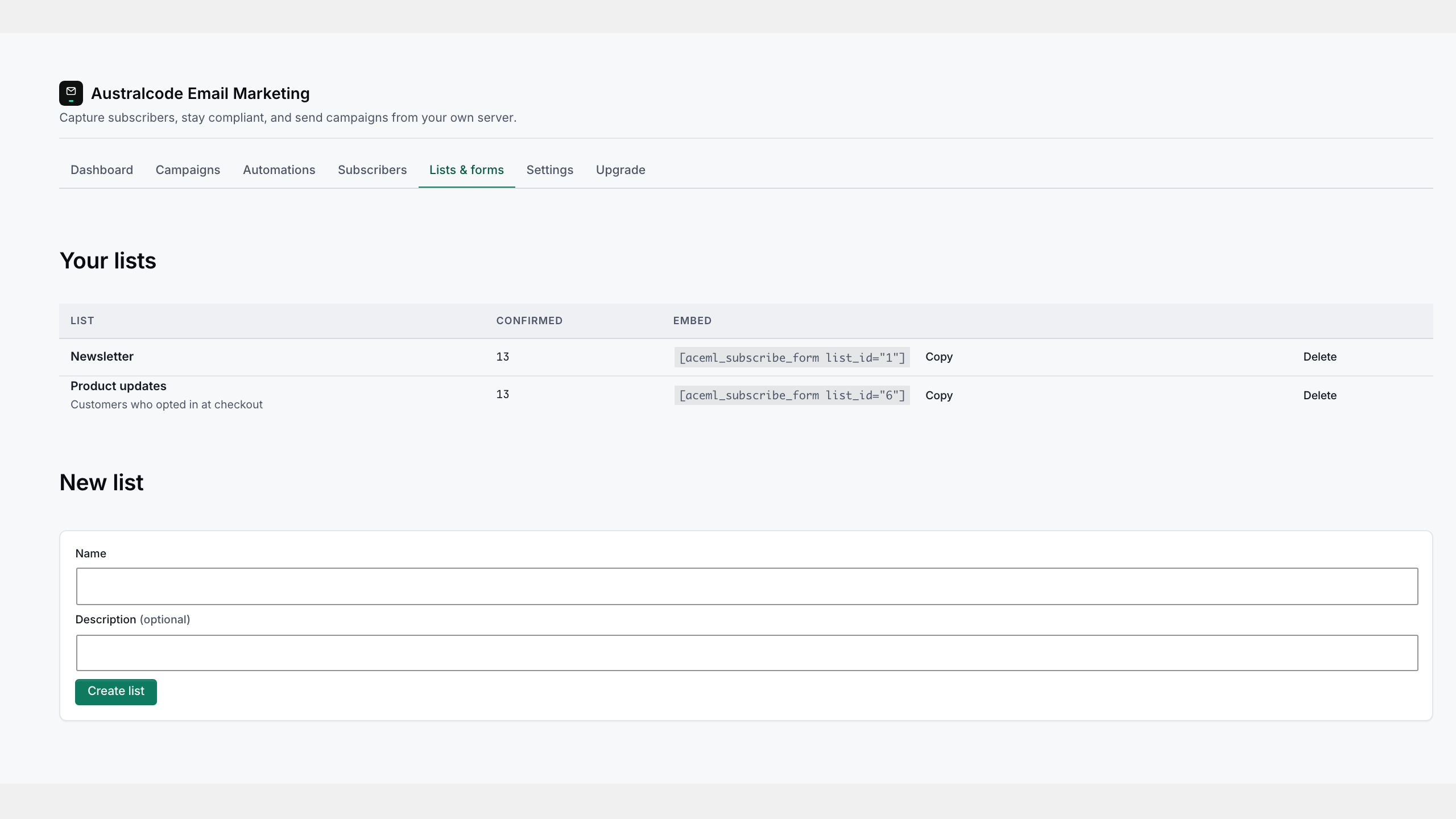
Task: Click the Product updates list name
Action: click(118, 386)
